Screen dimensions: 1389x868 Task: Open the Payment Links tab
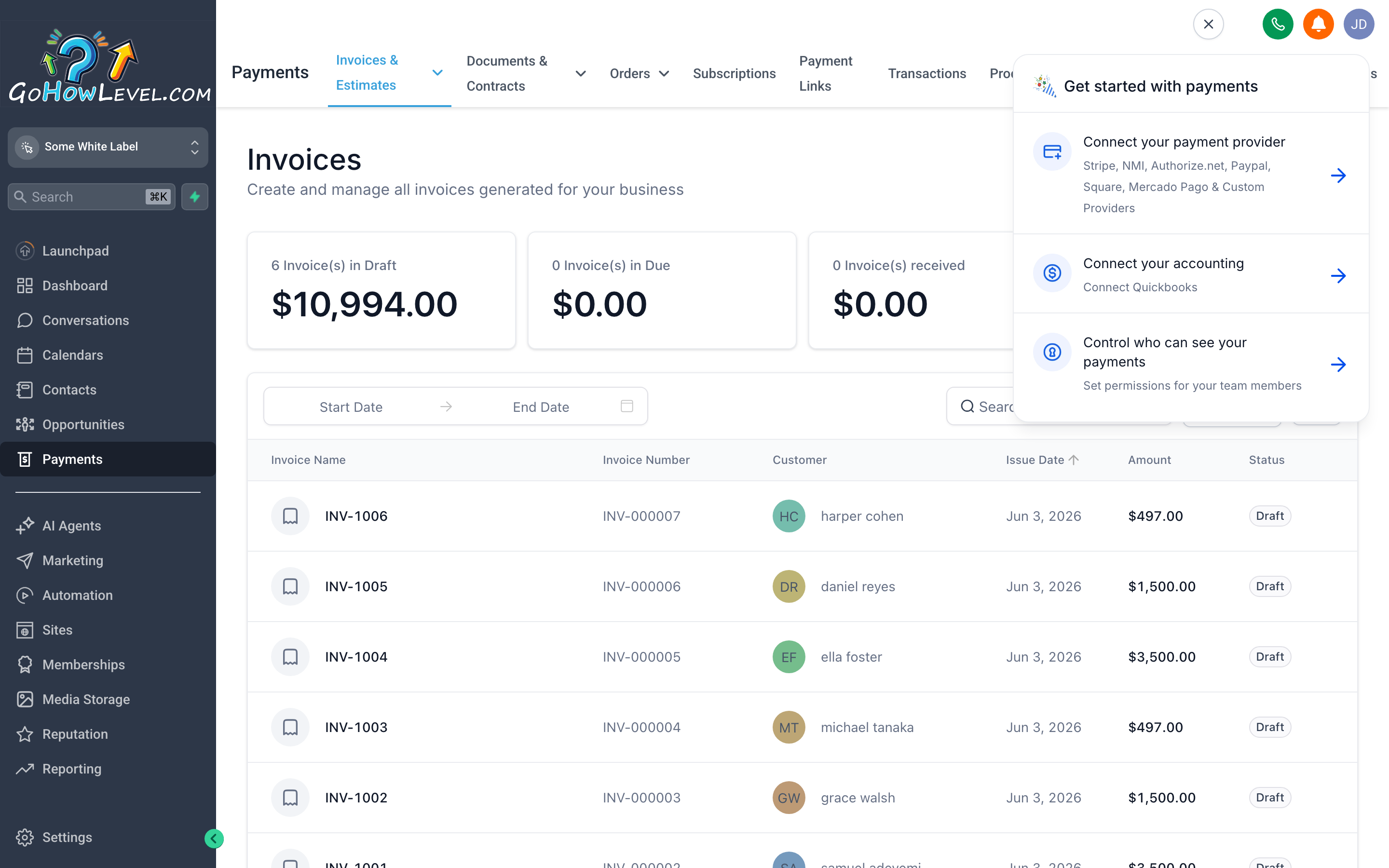pos(825,73)
